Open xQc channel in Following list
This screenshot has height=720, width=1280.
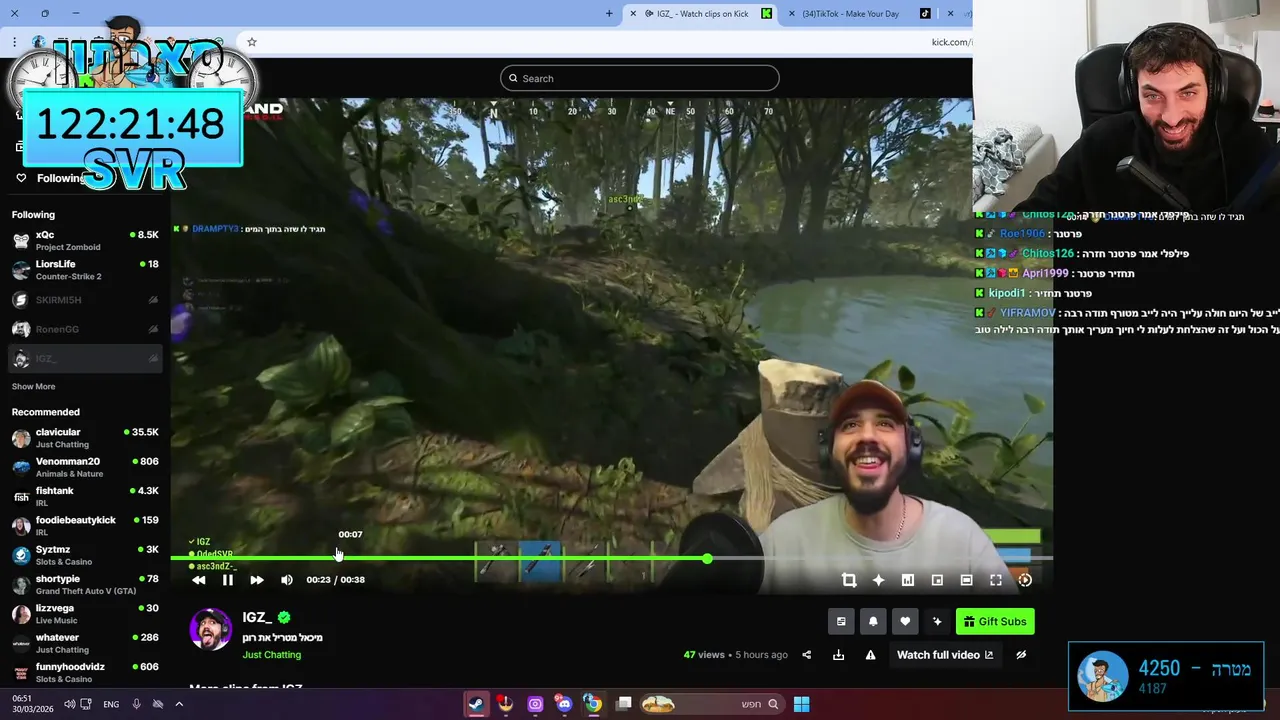click(x=85, y=241)
